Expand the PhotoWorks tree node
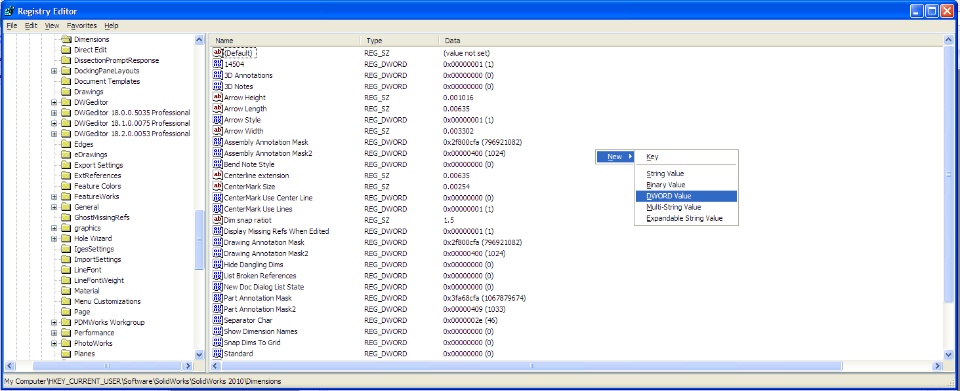The image size is (960, 391). pyautogui.click(x=54, y=343)
